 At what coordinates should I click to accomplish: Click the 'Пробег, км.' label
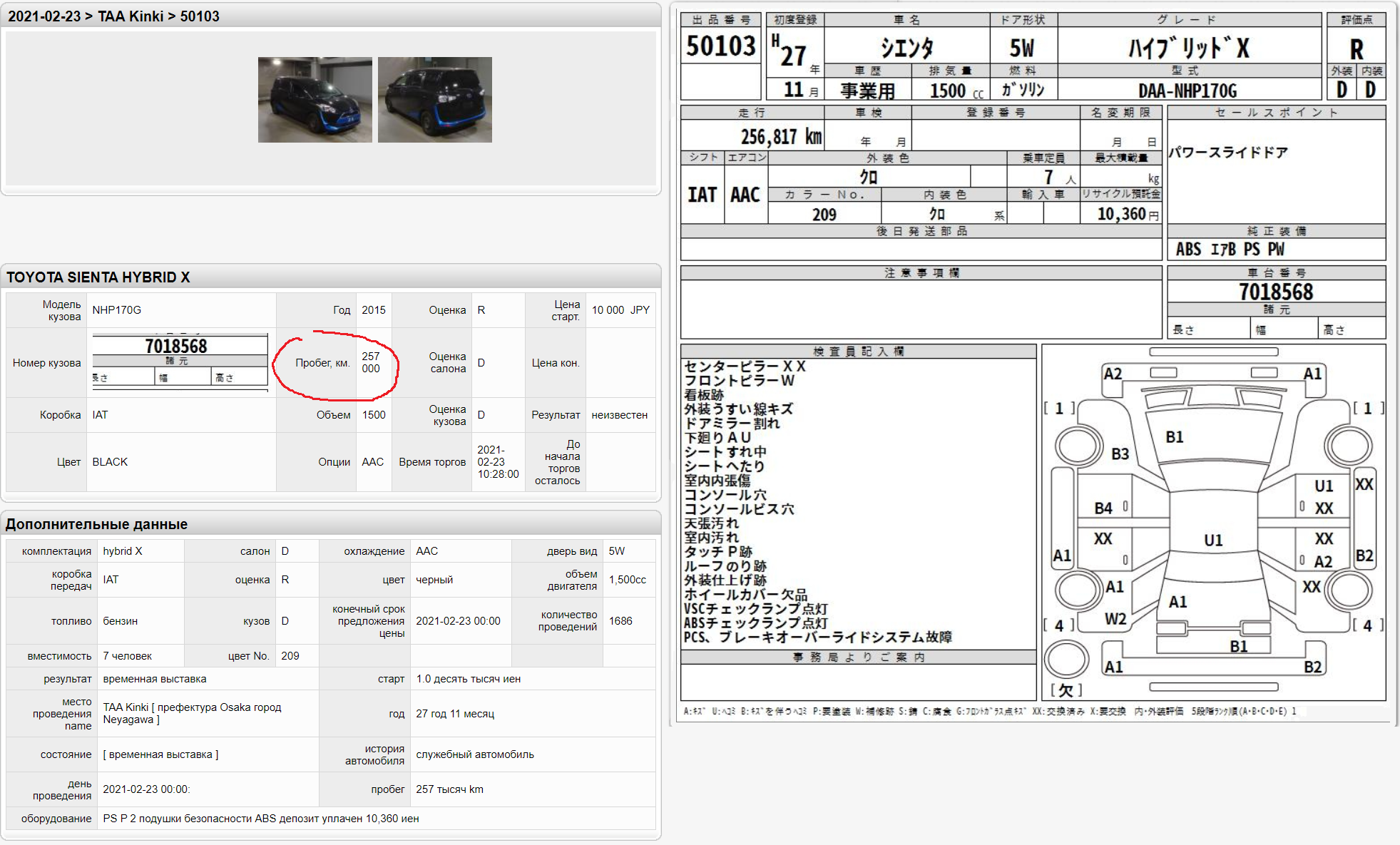[322, 363]
